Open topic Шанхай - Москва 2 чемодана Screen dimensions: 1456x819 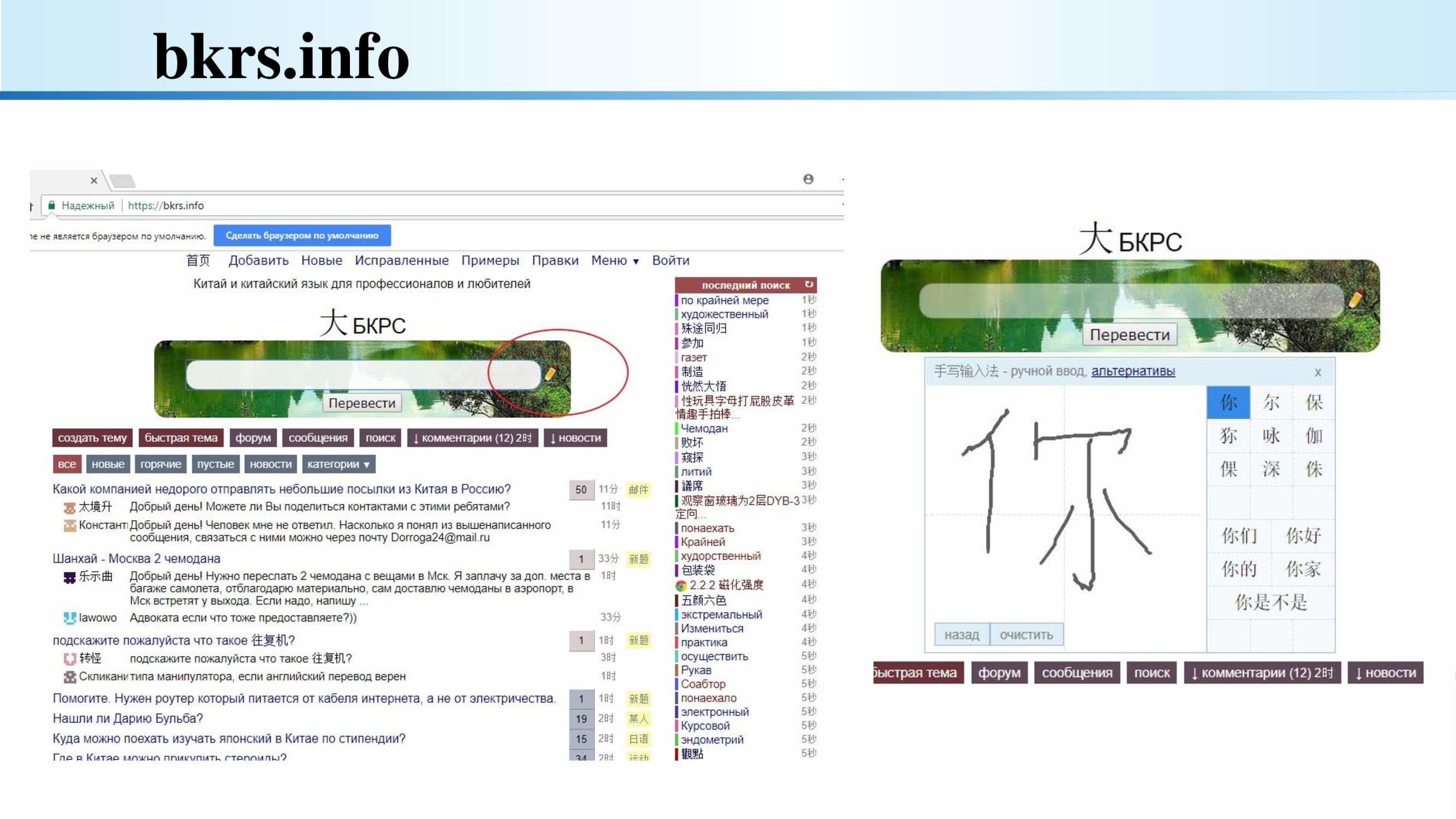tap(136, 559)
